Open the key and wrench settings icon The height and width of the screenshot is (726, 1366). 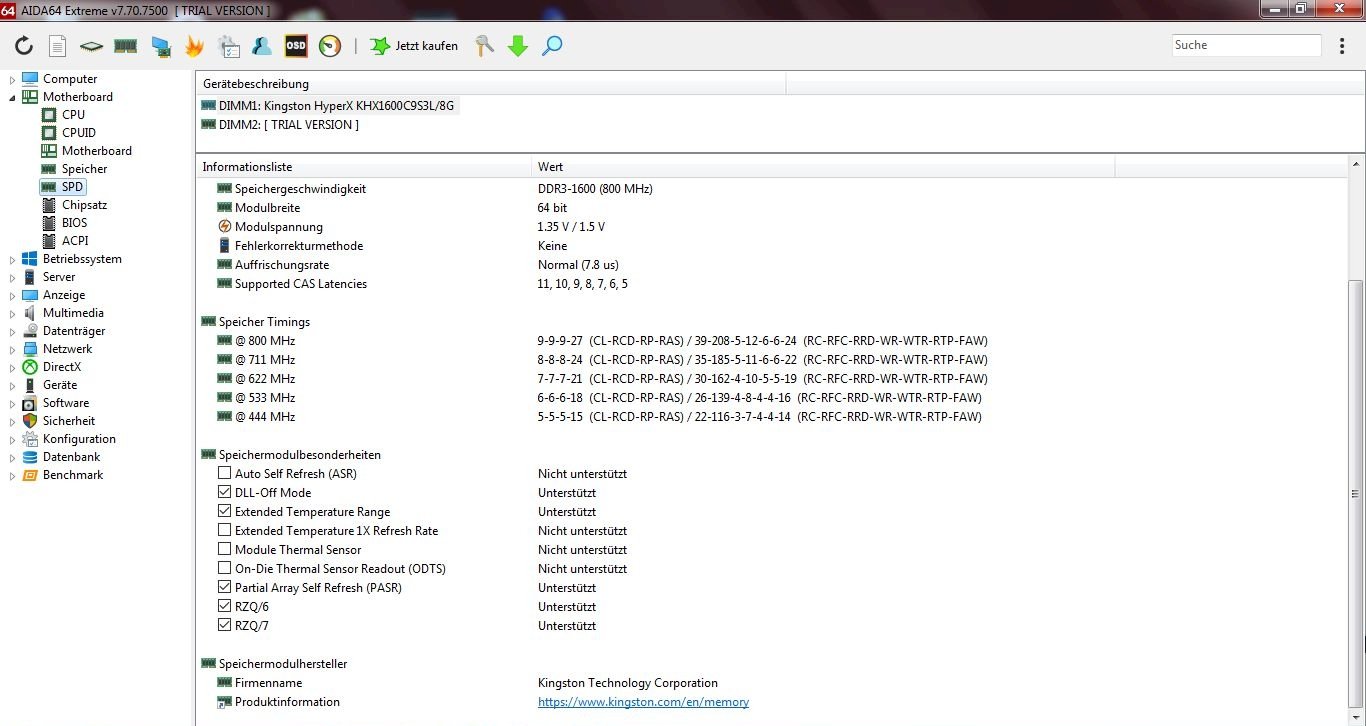pos(485,46)
